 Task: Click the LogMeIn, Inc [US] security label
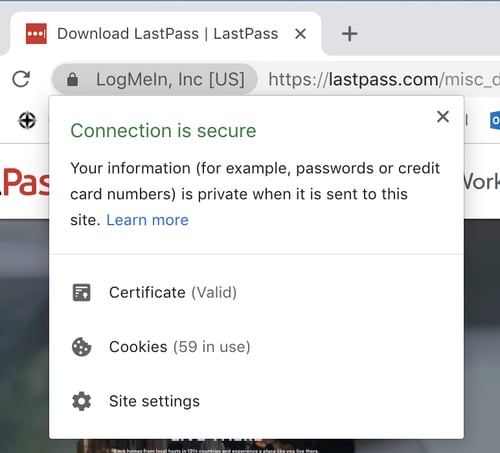[170, 79]
